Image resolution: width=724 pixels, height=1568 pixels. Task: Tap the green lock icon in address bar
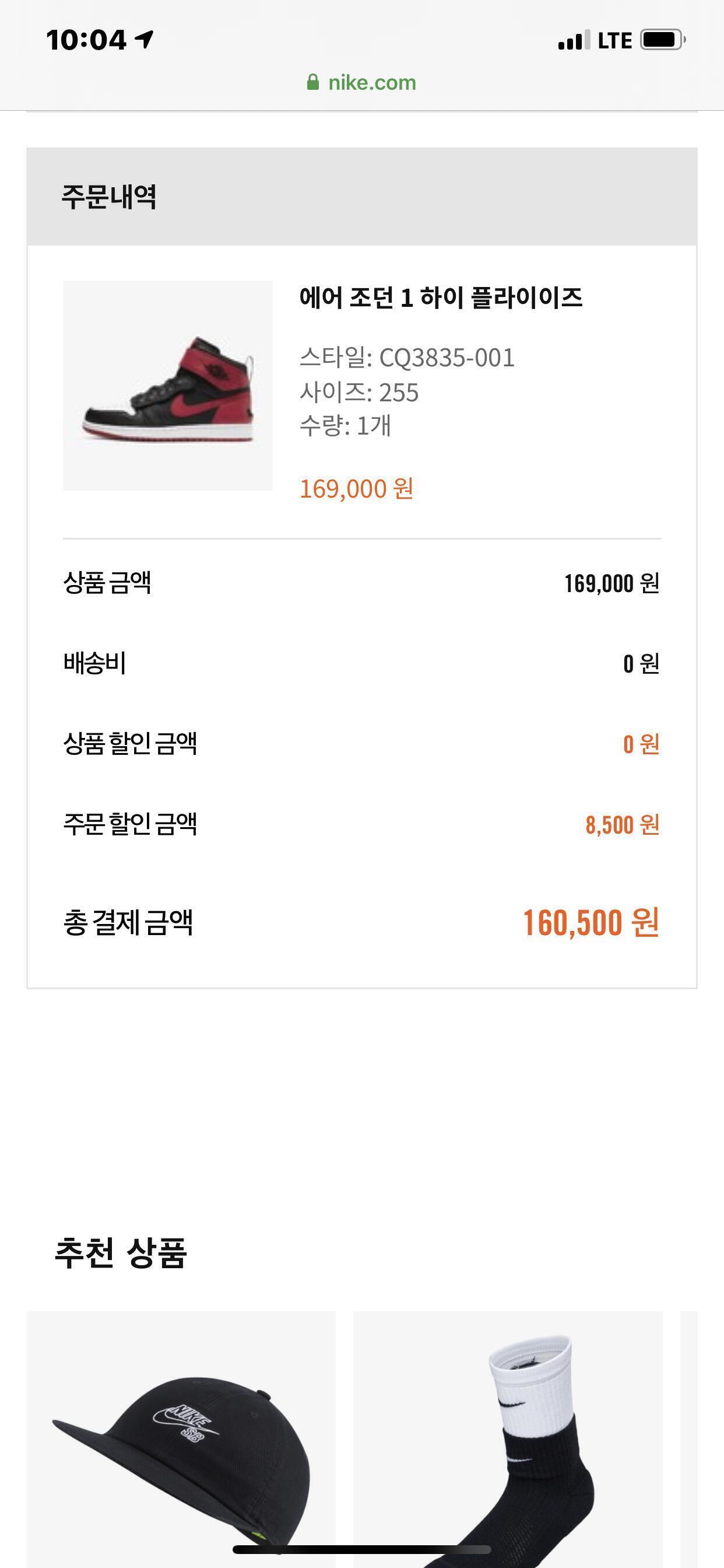click(x=312, y=82)
